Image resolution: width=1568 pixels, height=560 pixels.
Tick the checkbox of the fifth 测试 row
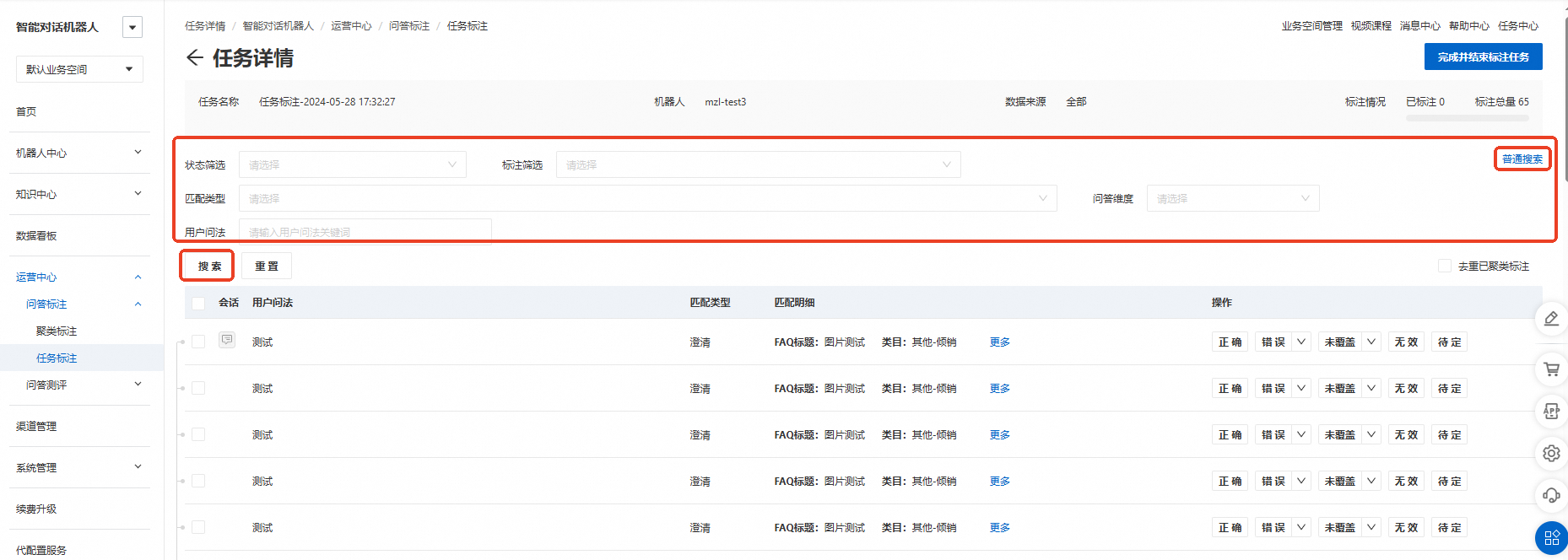click(x=198, y=527)
